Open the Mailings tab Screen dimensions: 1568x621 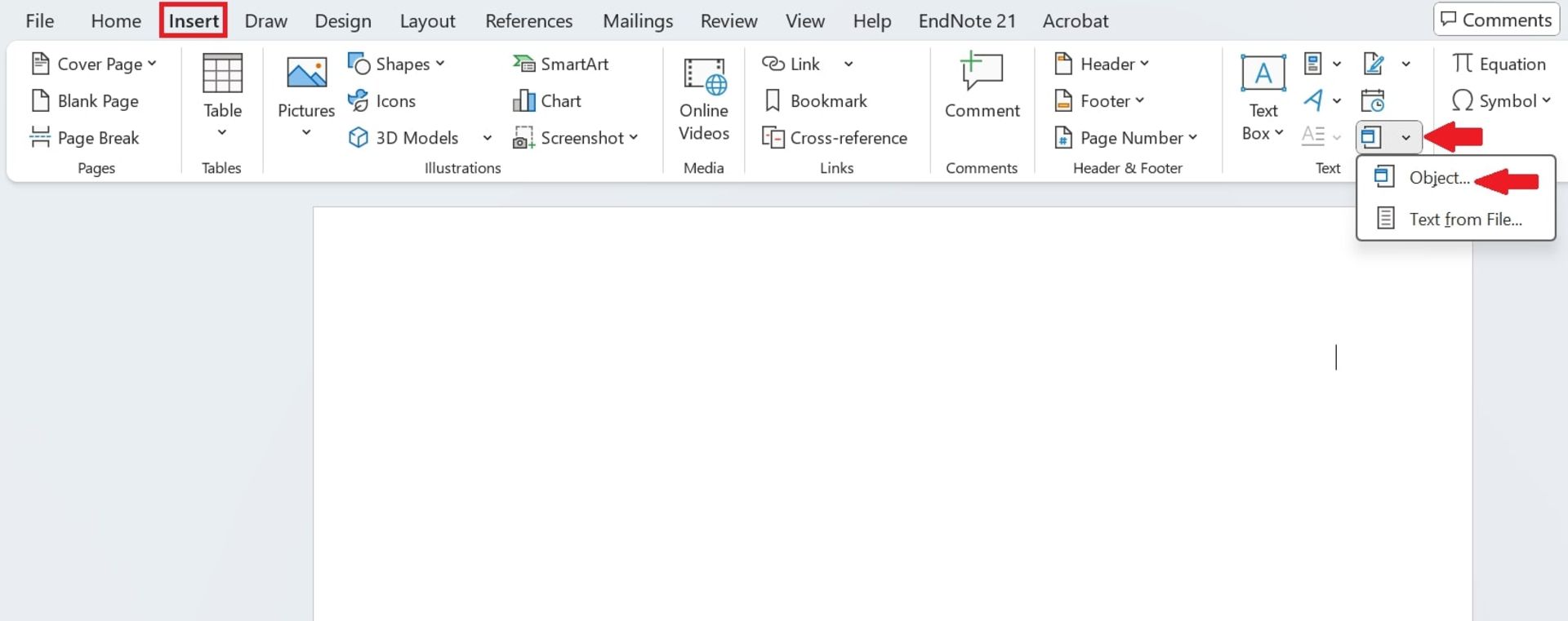[638, 21]
